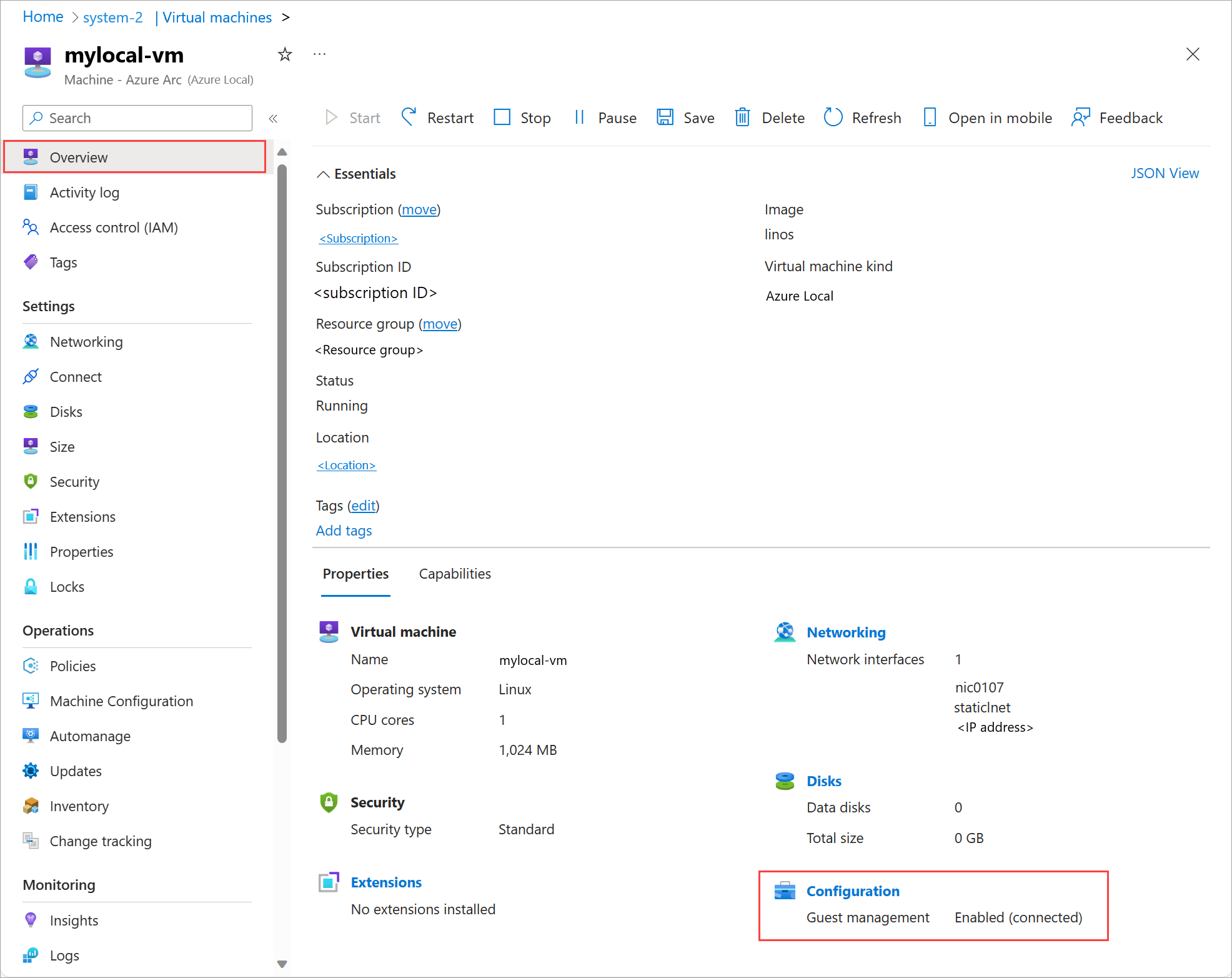Click the Add tags link
Image resolution: width=1232 pixels, height=978 pixels.
click(x=344, y=531)
